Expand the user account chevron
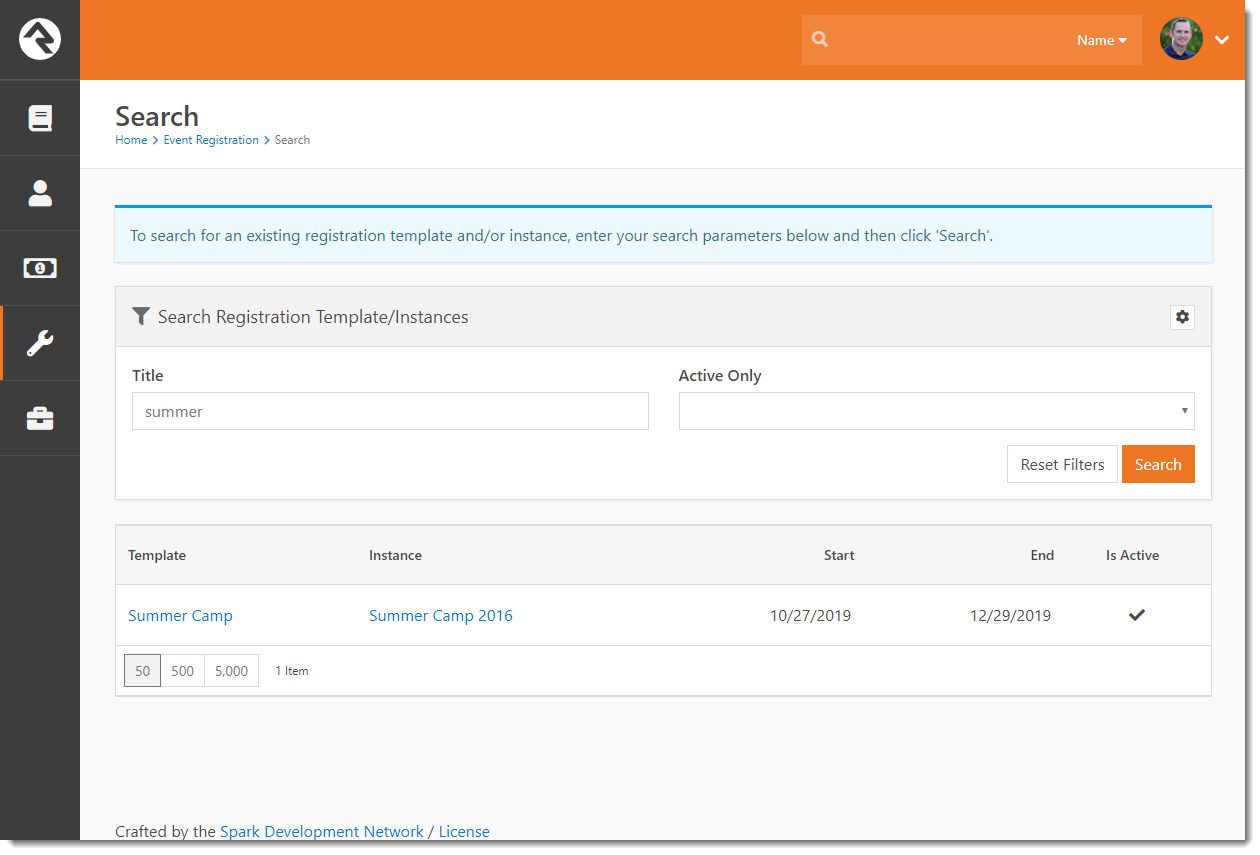 pos(1222,40)
